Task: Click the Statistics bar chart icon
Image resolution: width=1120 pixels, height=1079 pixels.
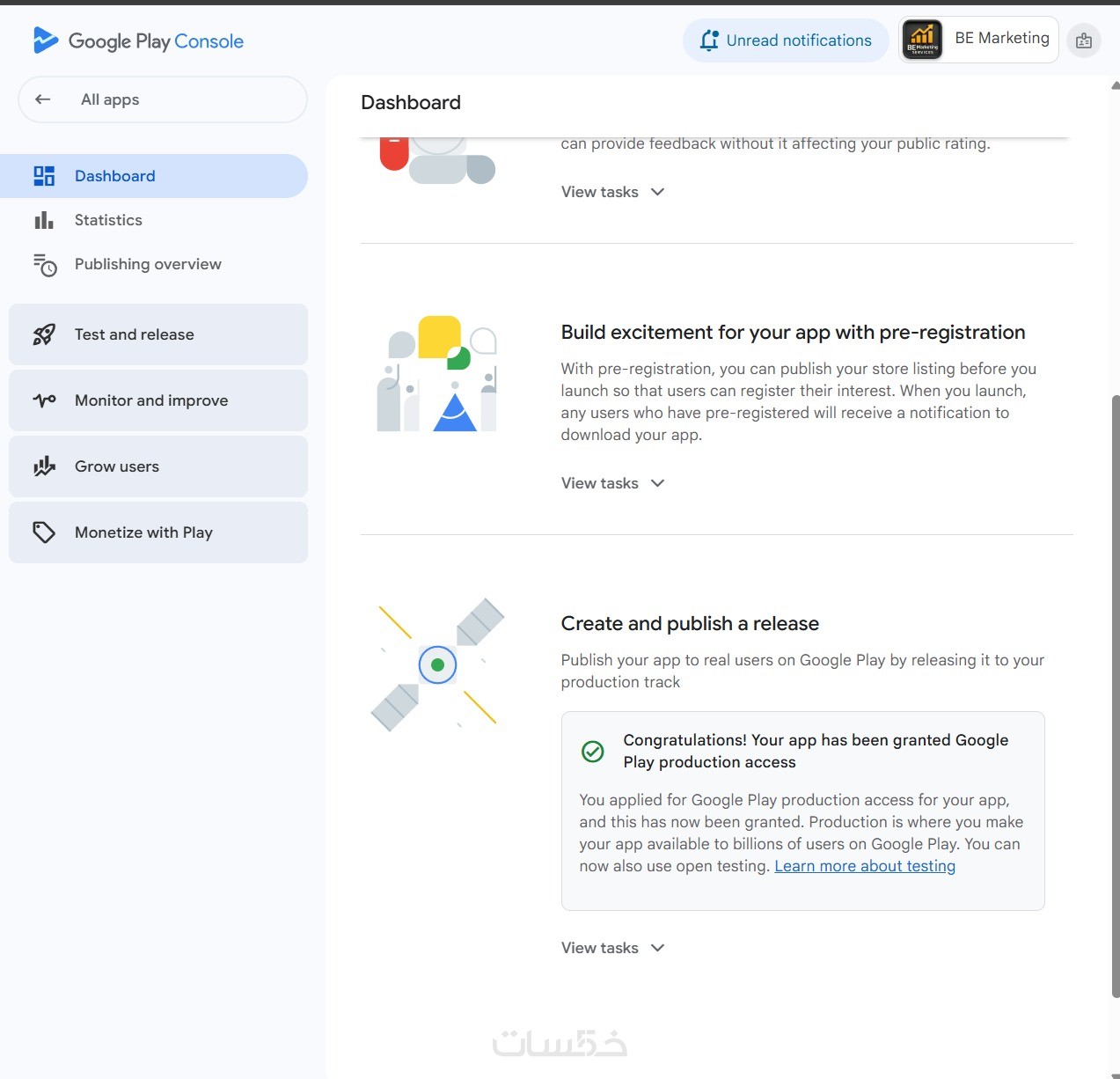Action: [44, 220]
